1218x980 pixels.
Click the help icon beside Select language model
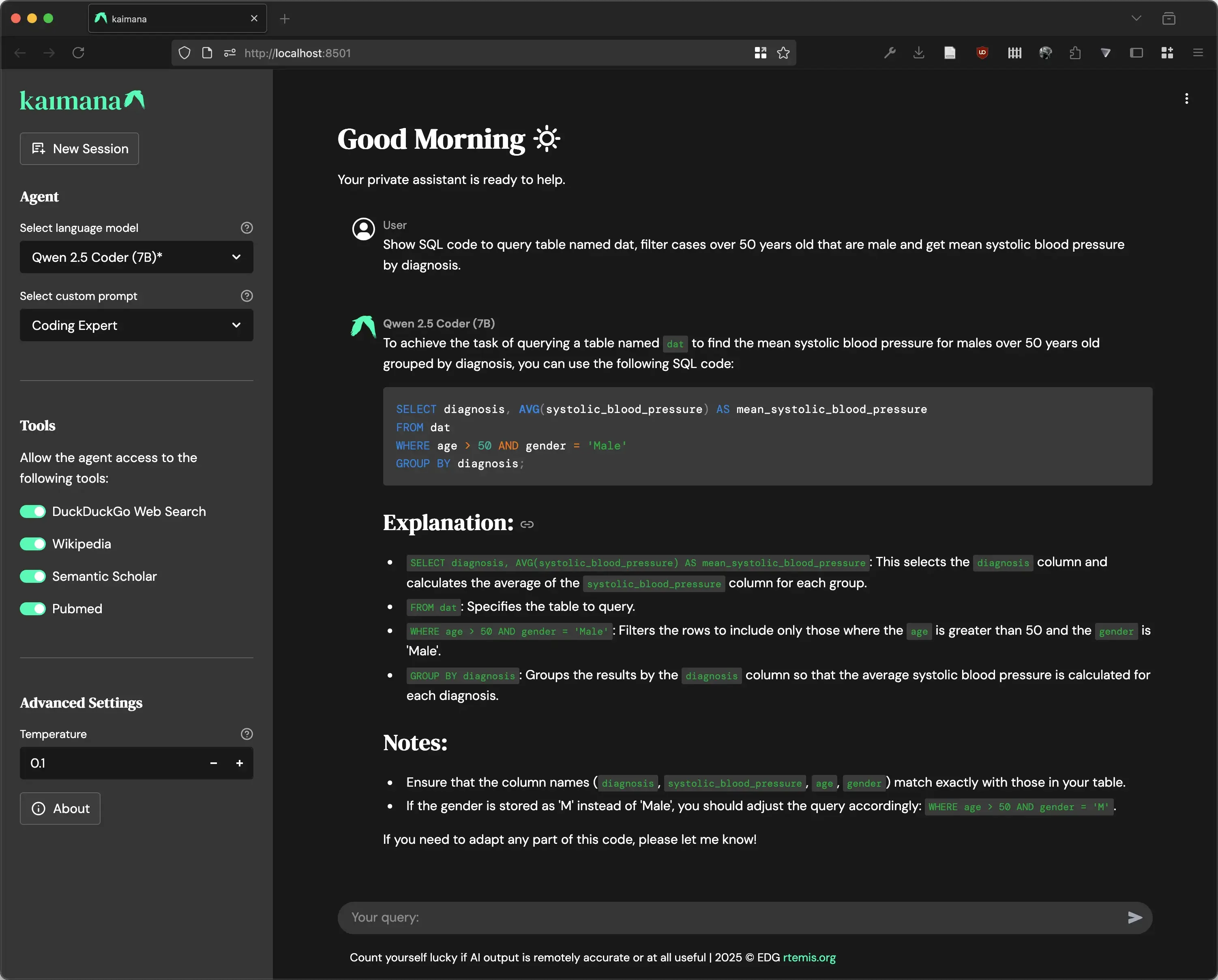pyautogui.click(x=246, y=228)
